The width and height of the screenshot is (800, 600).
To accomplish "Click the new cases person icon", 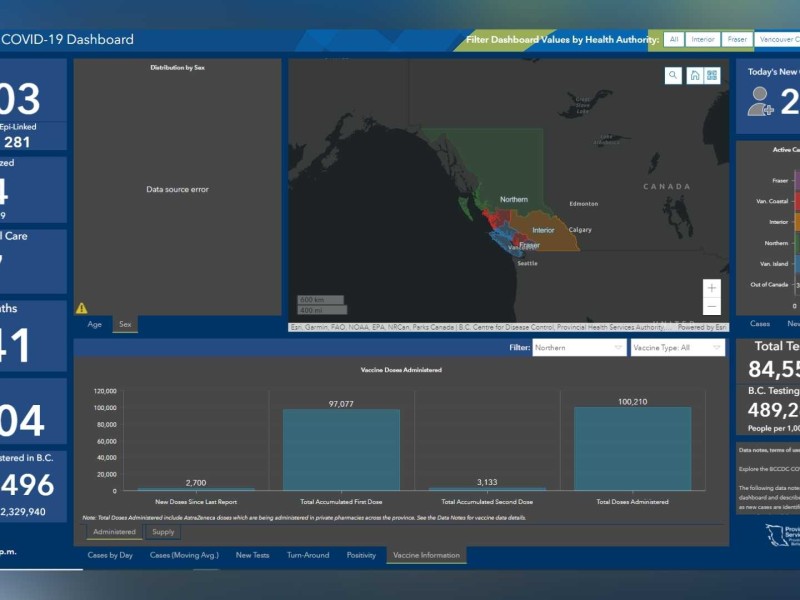I will [x=760, y=101].
